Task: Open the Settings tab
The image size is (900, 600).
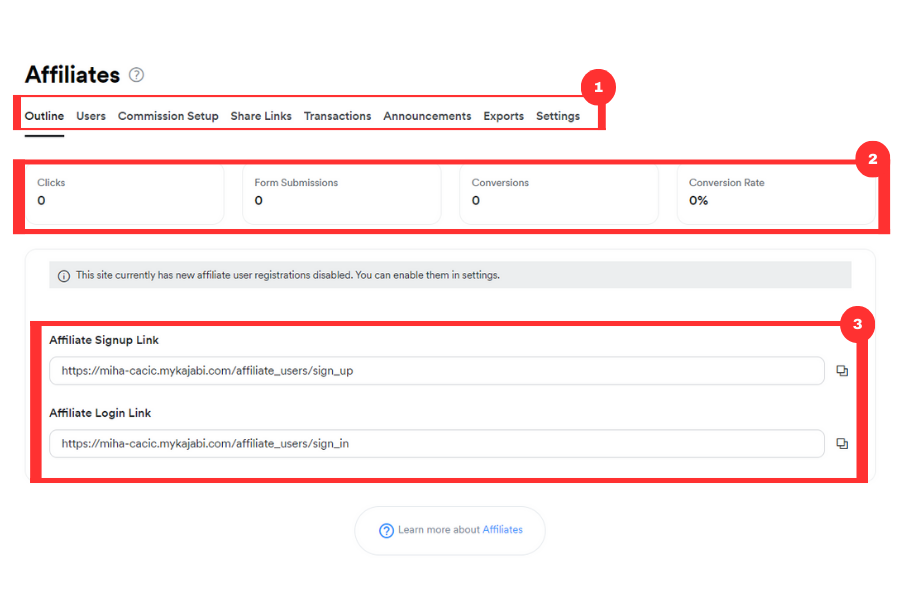Action: pos(558,116)
